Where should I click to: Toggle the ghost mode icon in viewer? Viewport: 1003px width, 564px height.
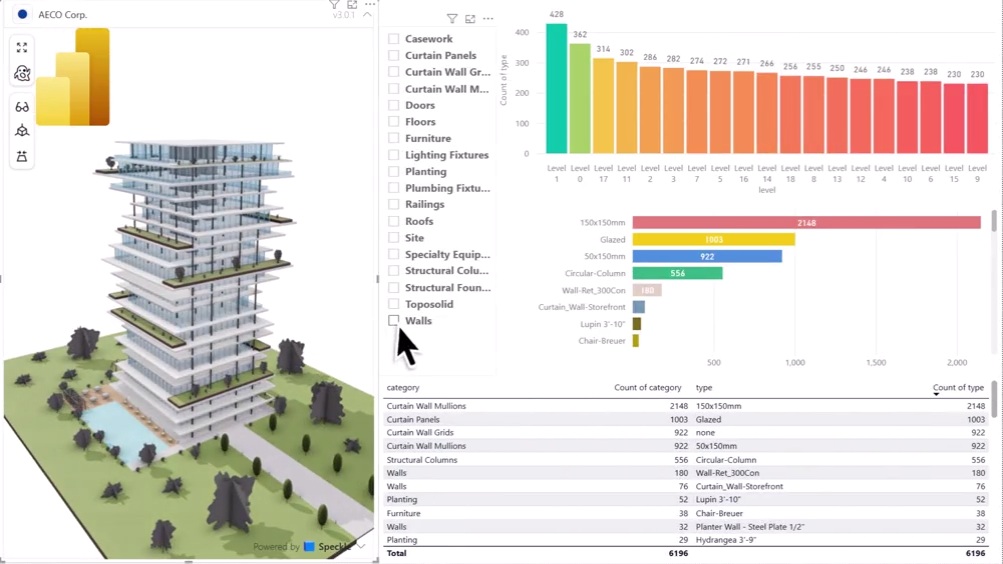[x=22, y=74]
